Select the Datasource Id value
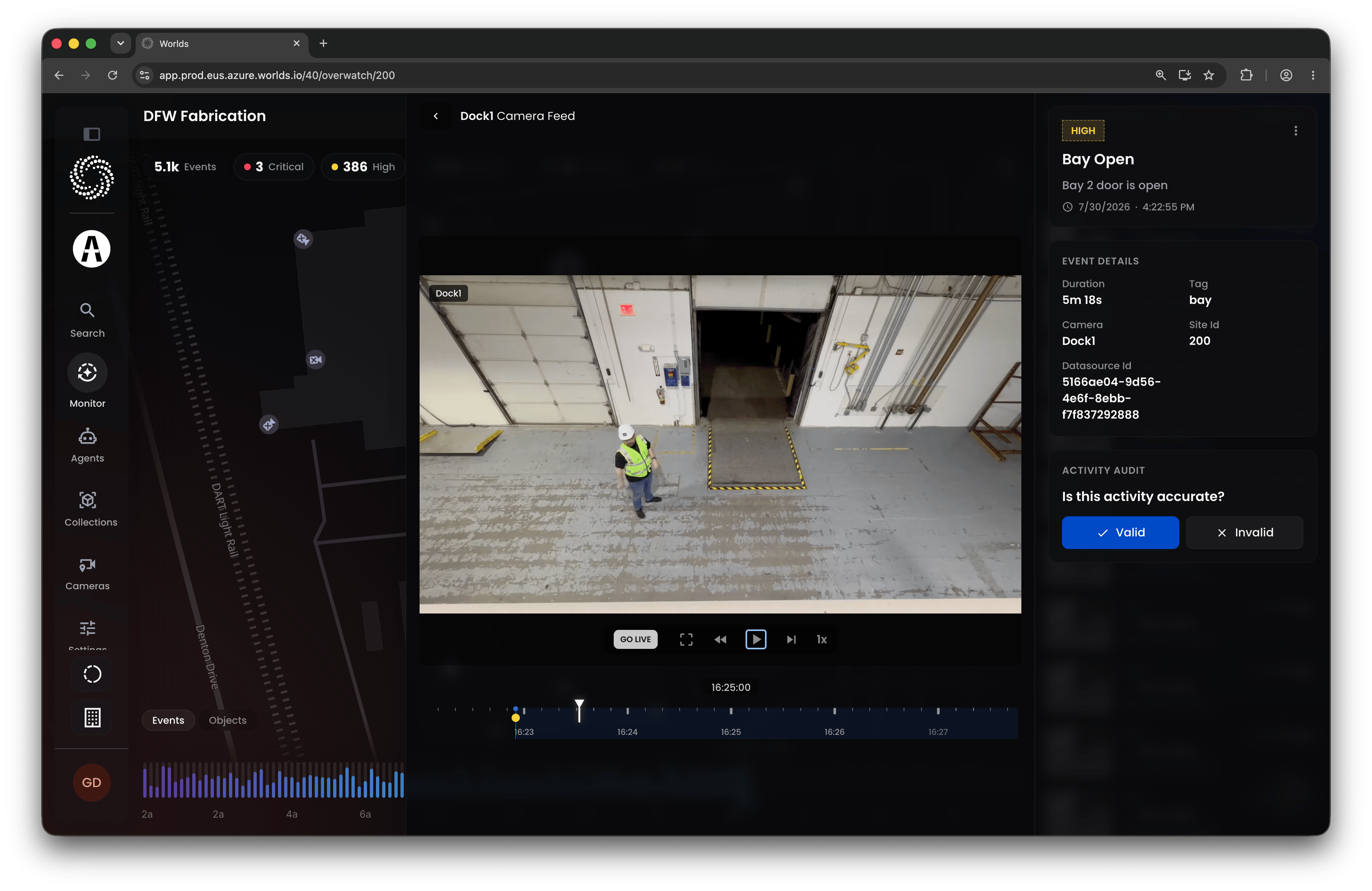Screen dimensions: 1372x891 [x=1111, y=398]
